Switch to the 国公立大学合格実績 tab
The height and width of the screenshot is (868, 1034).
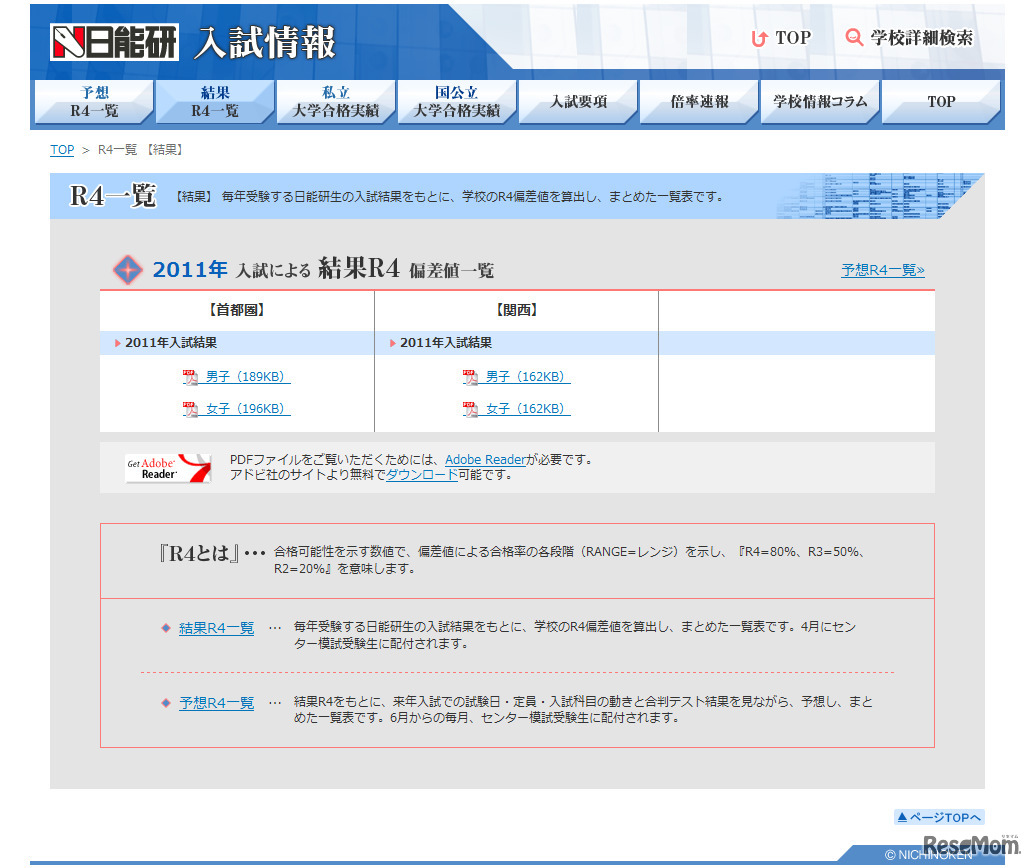457,102
